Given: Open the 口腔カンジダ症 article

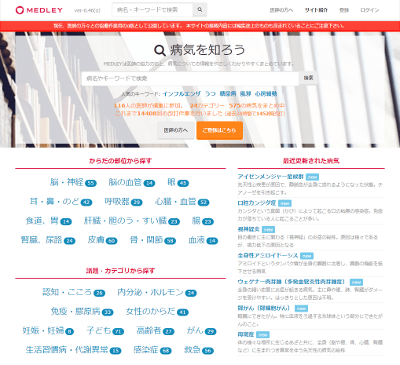Looking at the screenshot, I should tap(257, 203).
